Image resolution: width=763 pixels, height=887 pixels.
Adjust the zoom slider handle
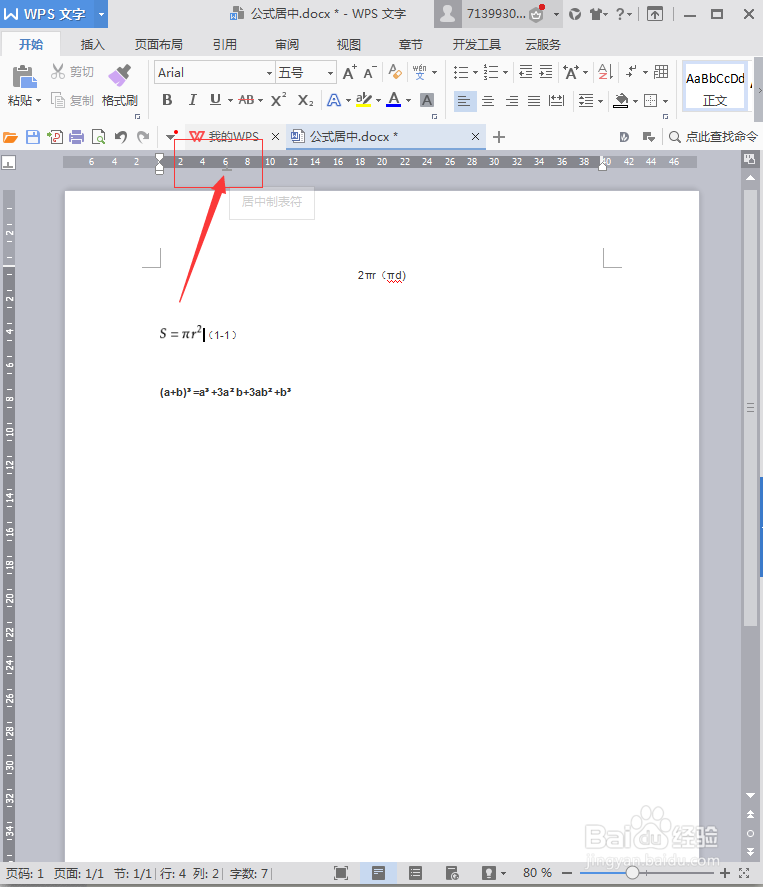point(632,873)
